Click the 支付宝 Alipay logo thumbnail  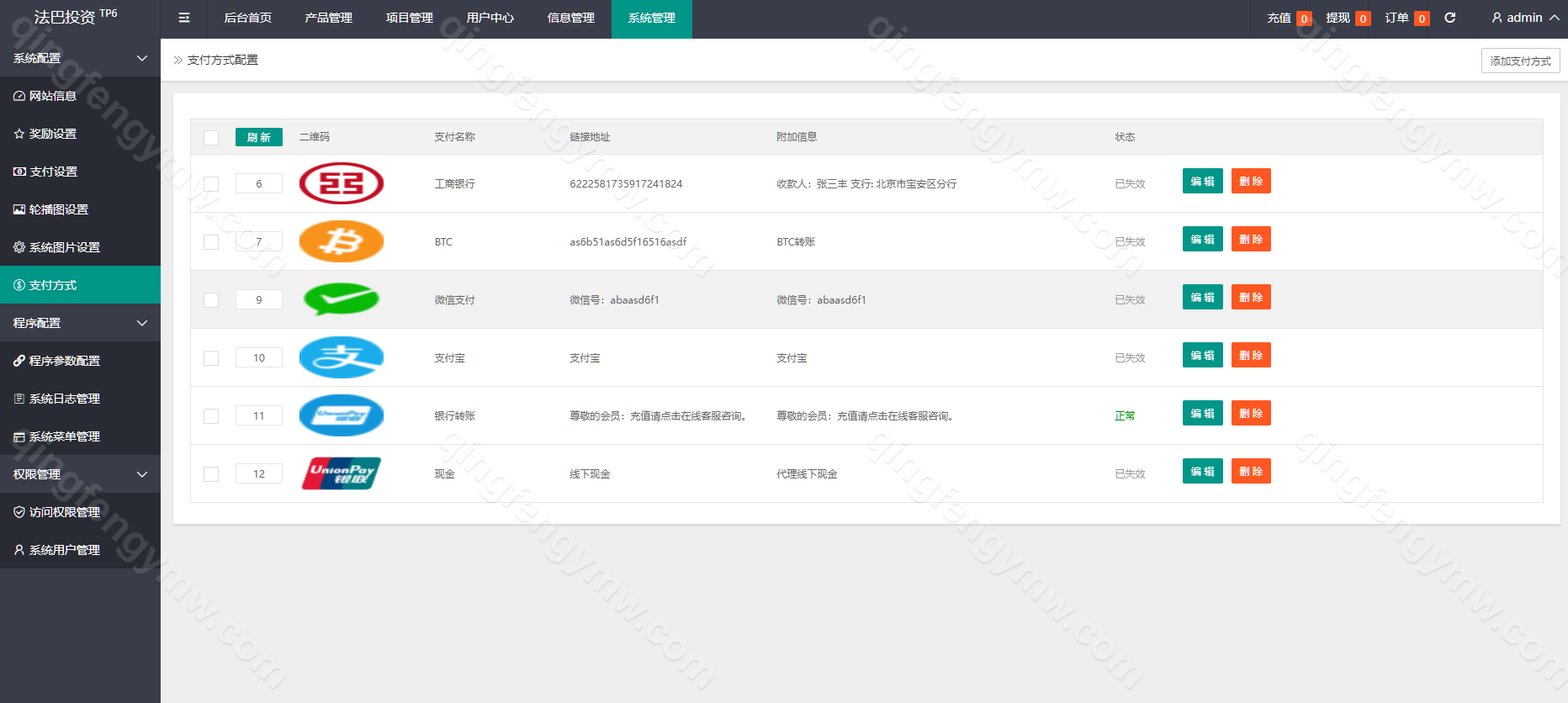[342, 357]
